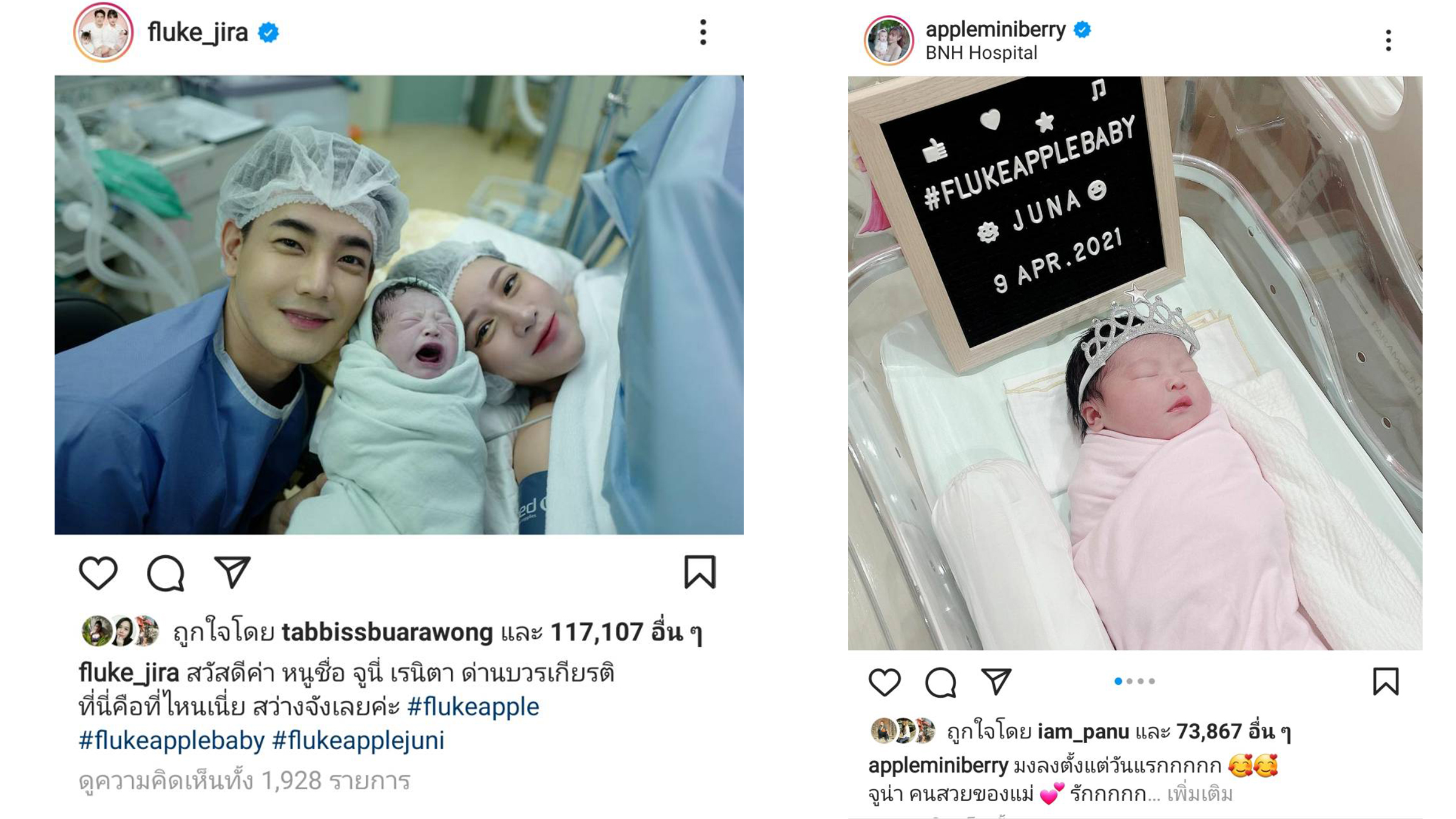Viewport: 1456px width, 819px height.
Task: Open iam_panu liker profile
Action: 1083,732
